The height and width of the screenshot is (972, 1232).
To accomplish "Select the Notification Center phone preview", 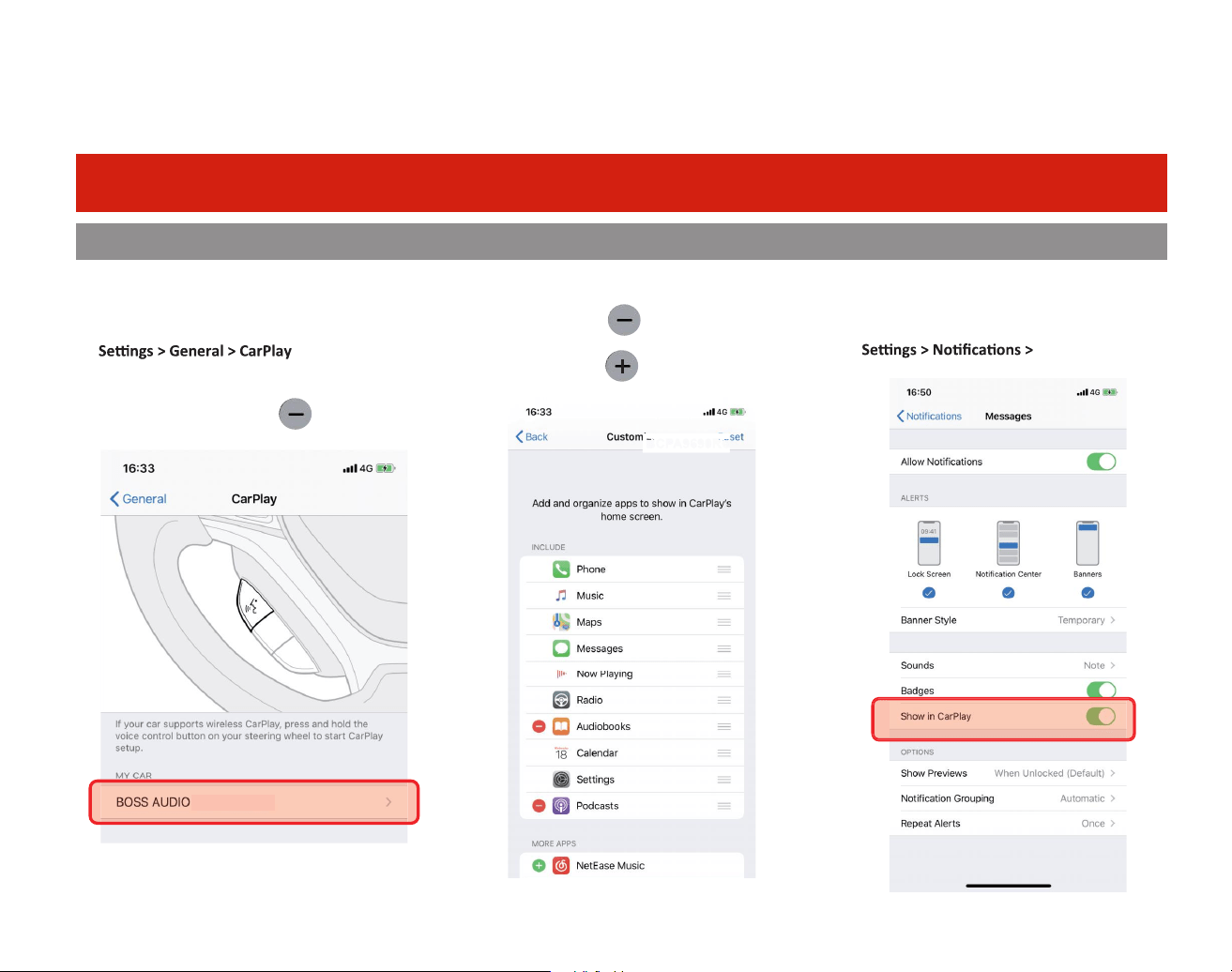I will 1008,543.
